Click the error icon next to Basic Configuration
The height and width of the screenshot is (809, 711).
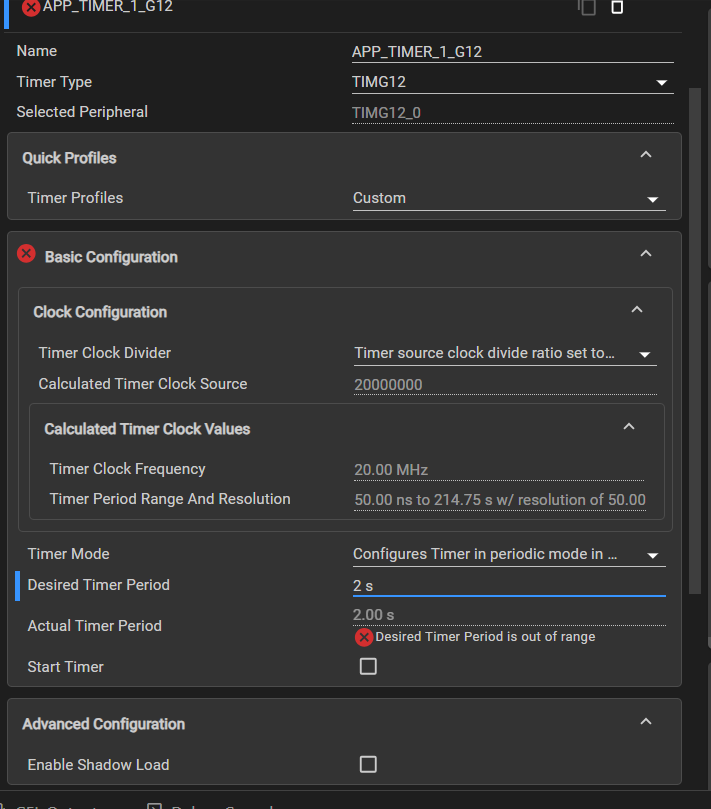[26, 254]
